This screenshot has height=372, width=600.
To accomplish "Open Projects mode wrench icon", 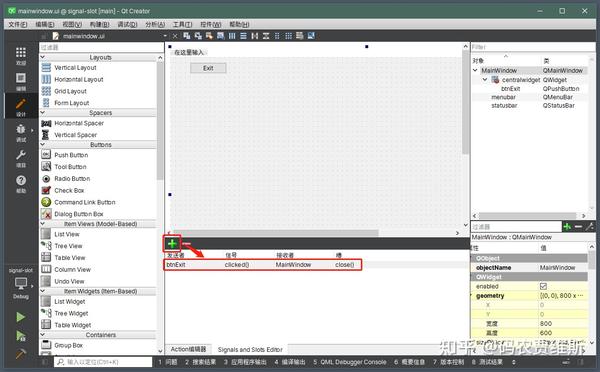I will coord(21,158).
